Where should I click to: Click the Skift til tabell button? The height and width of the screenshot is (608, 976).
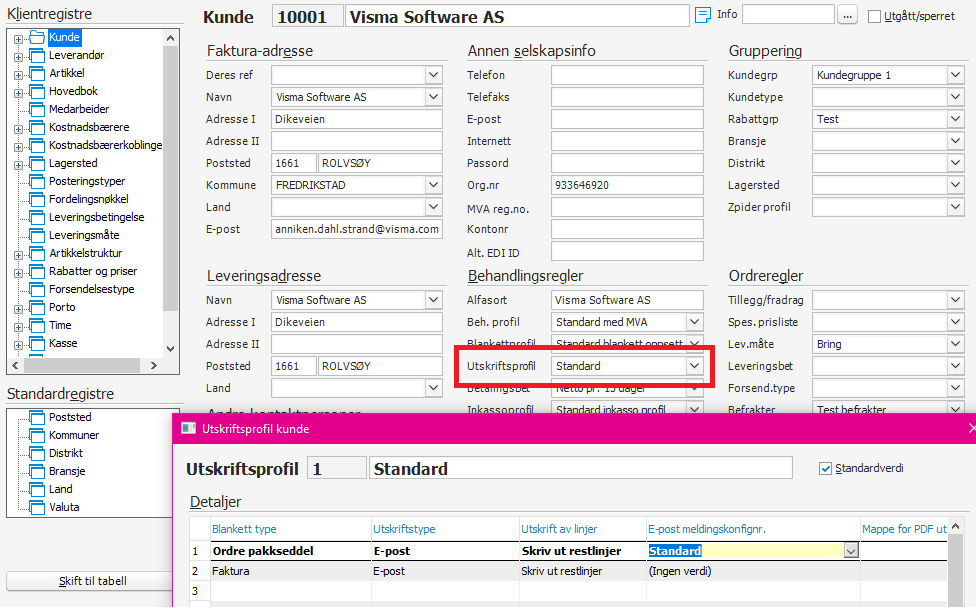pyautogui.click(x=92, y=581)
